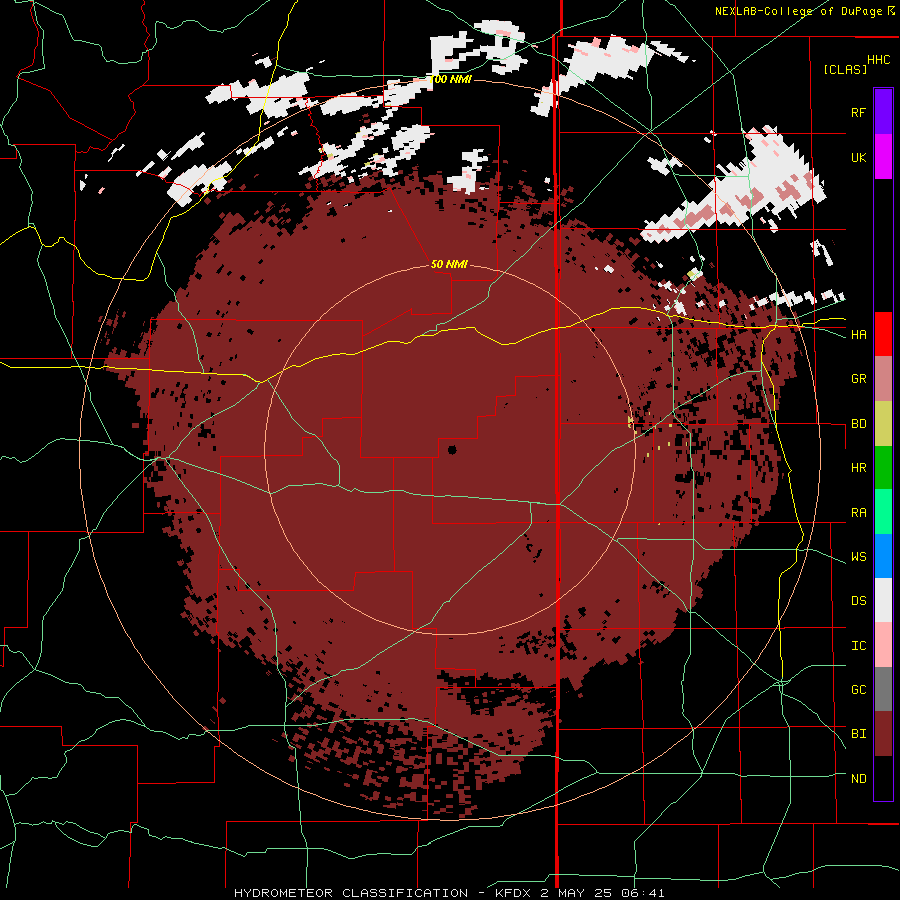Click the dark green HR legend swatch
900x900 pixels.
coord(883,467)
